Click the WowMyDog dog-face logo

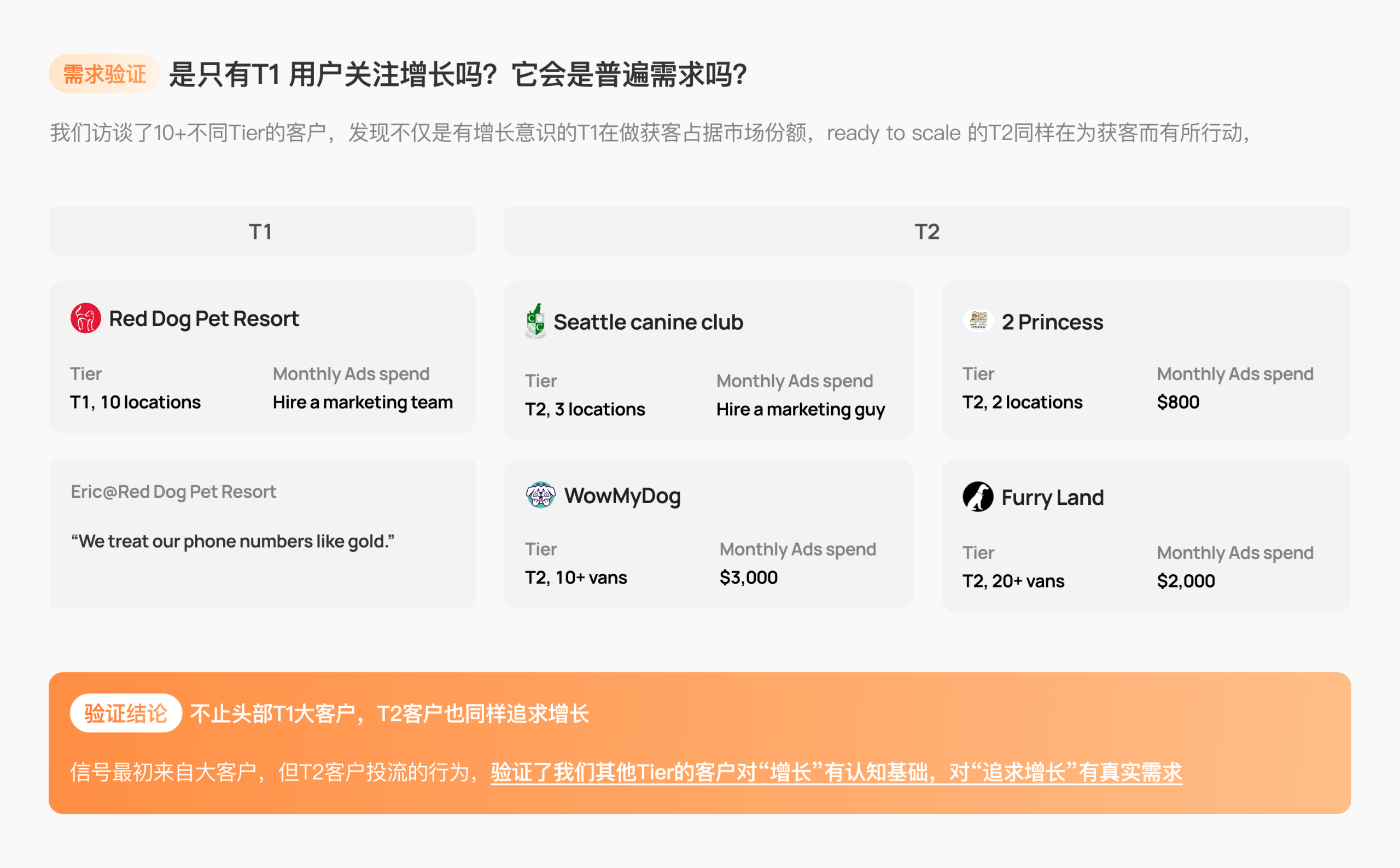point(541,495)
